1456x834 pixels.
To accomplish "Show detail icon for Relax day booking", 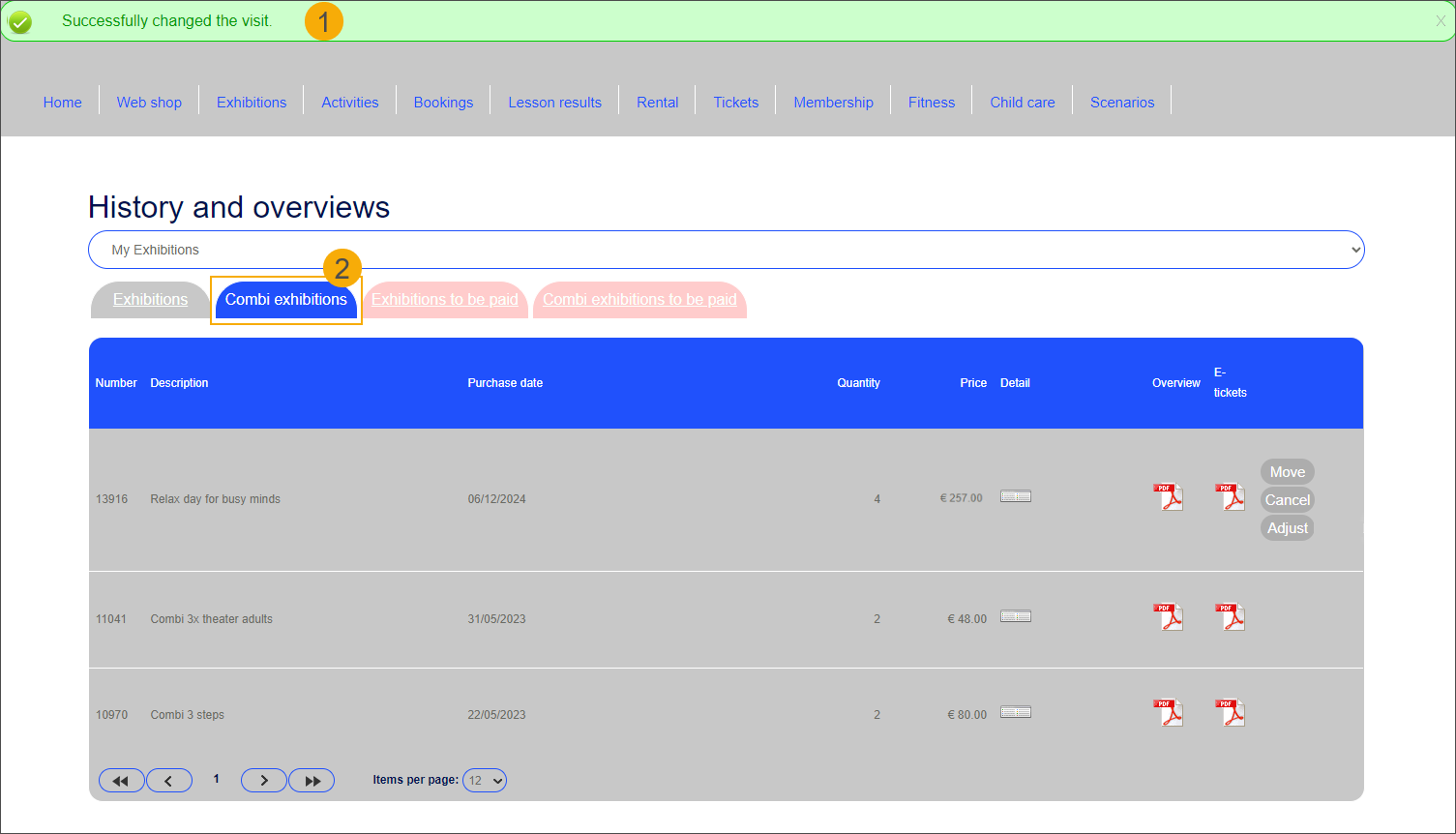I will (1015, 497).
